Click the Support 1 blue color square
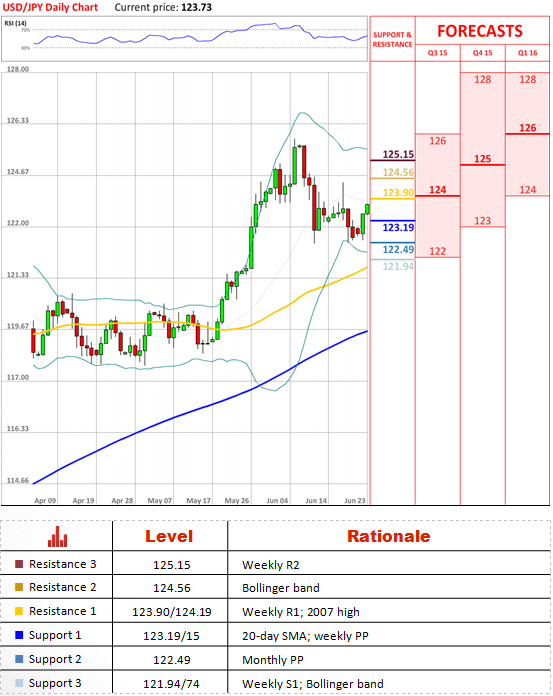 coord(19,635)
